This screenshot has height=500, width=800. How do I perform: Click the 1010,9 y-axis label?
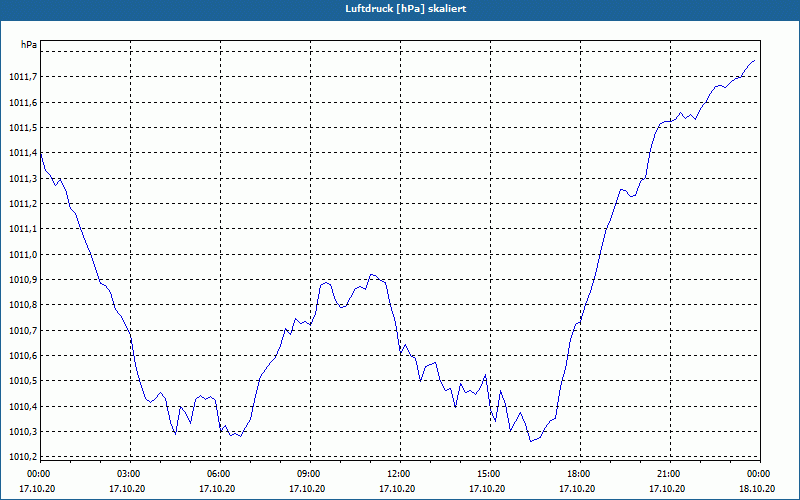tap(23, 280)
